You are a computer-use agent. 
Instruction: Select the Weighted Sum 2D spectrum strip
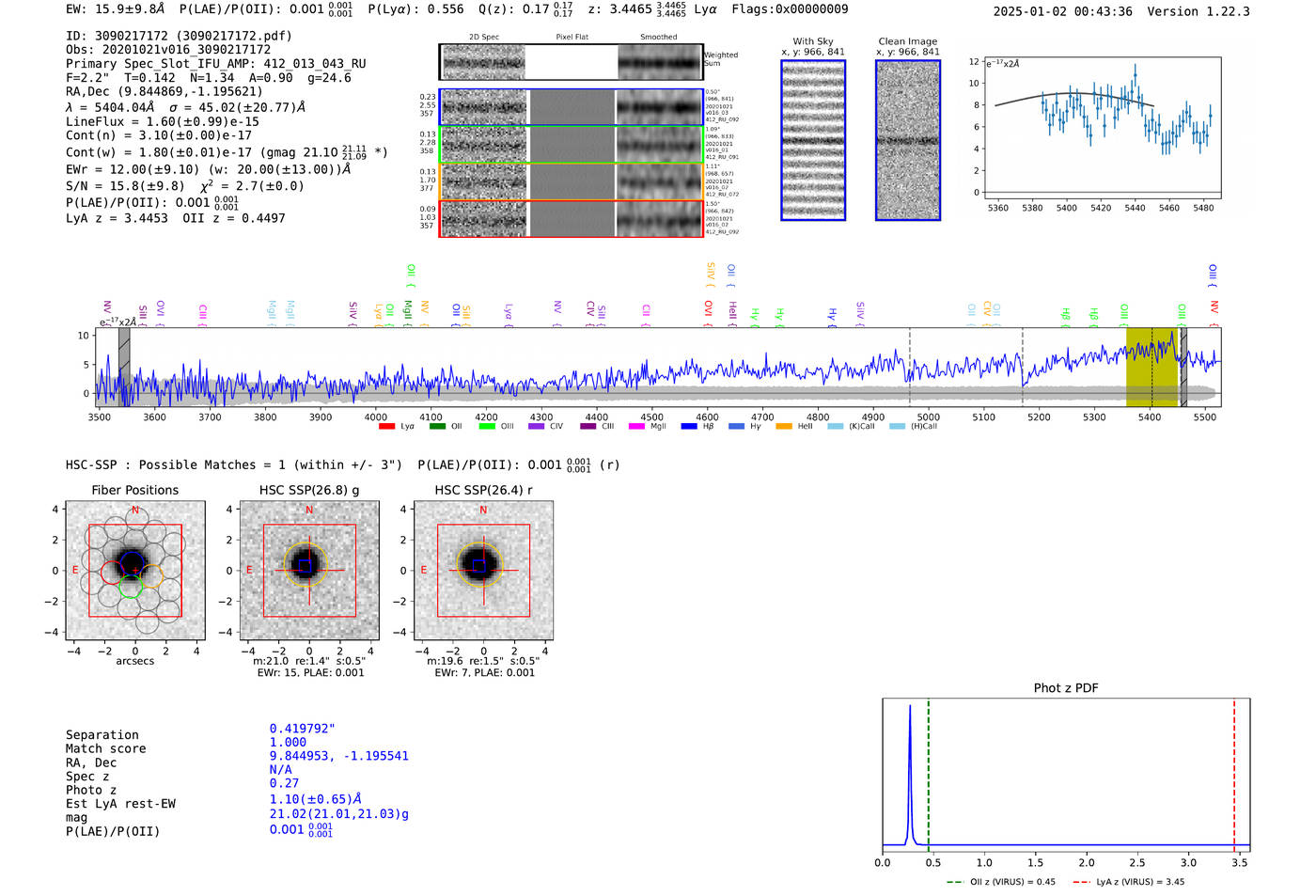[571, 62]
